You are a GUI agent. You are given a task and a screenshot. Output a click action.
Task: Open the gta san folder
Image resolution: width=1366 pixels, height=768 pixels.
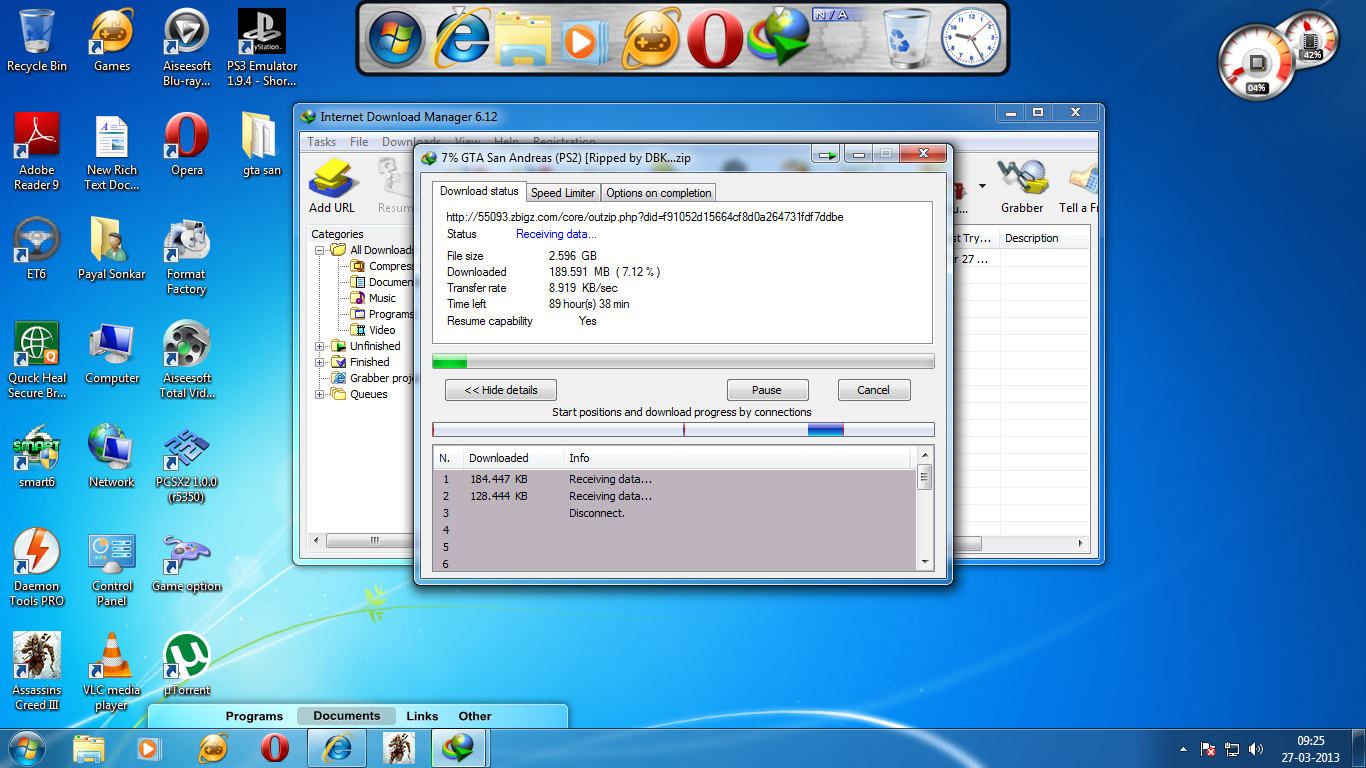262,144
